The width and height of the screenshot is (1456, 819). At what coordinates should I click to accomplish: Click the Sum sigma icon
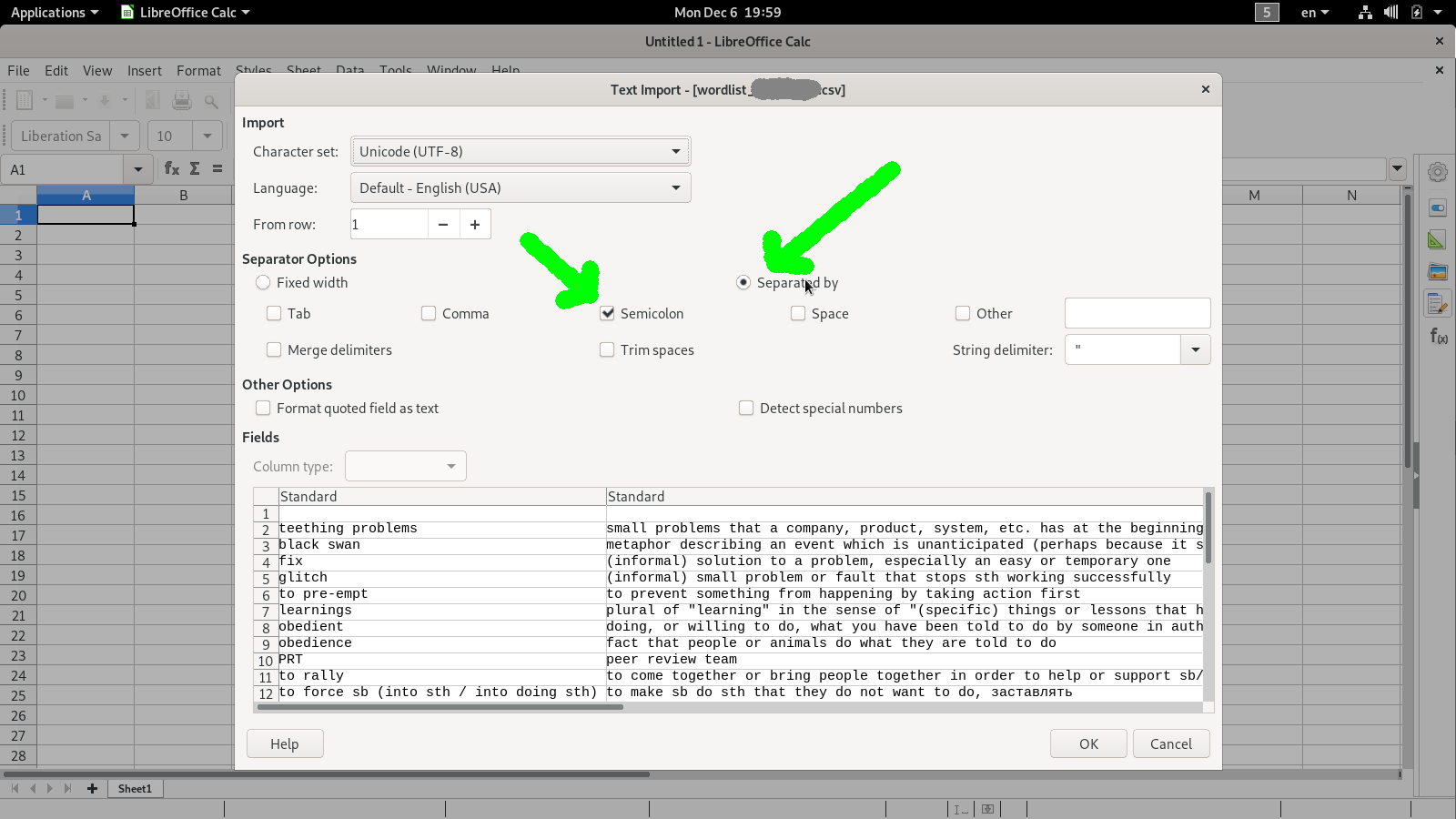click(195, 168)
